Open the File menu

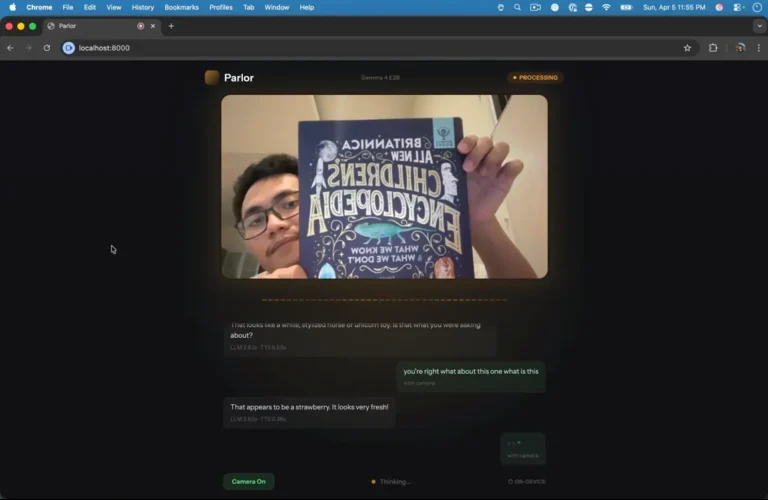pos(68,7)
